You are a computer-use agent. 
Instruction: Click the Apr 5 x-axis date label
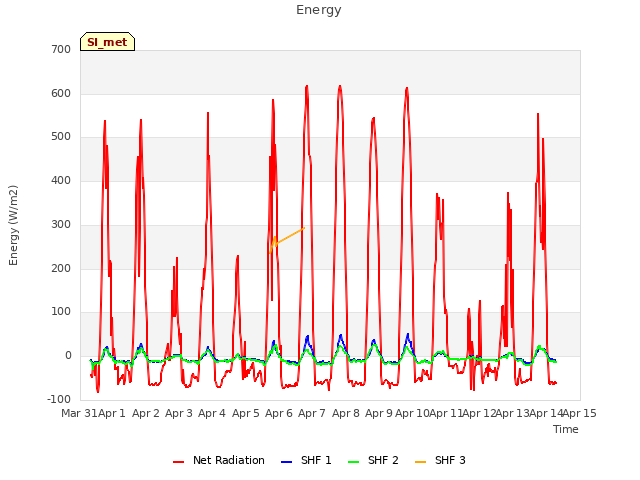[x=246, y=413]
